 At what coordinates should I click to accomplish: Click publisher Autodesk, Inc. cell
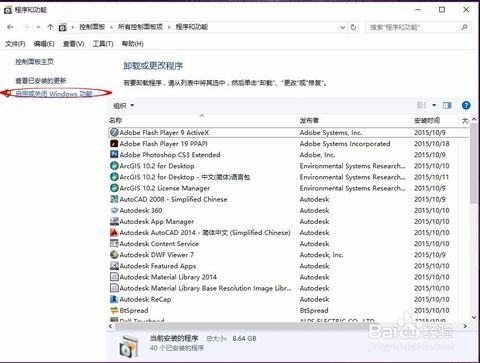[x=321, y=255]
